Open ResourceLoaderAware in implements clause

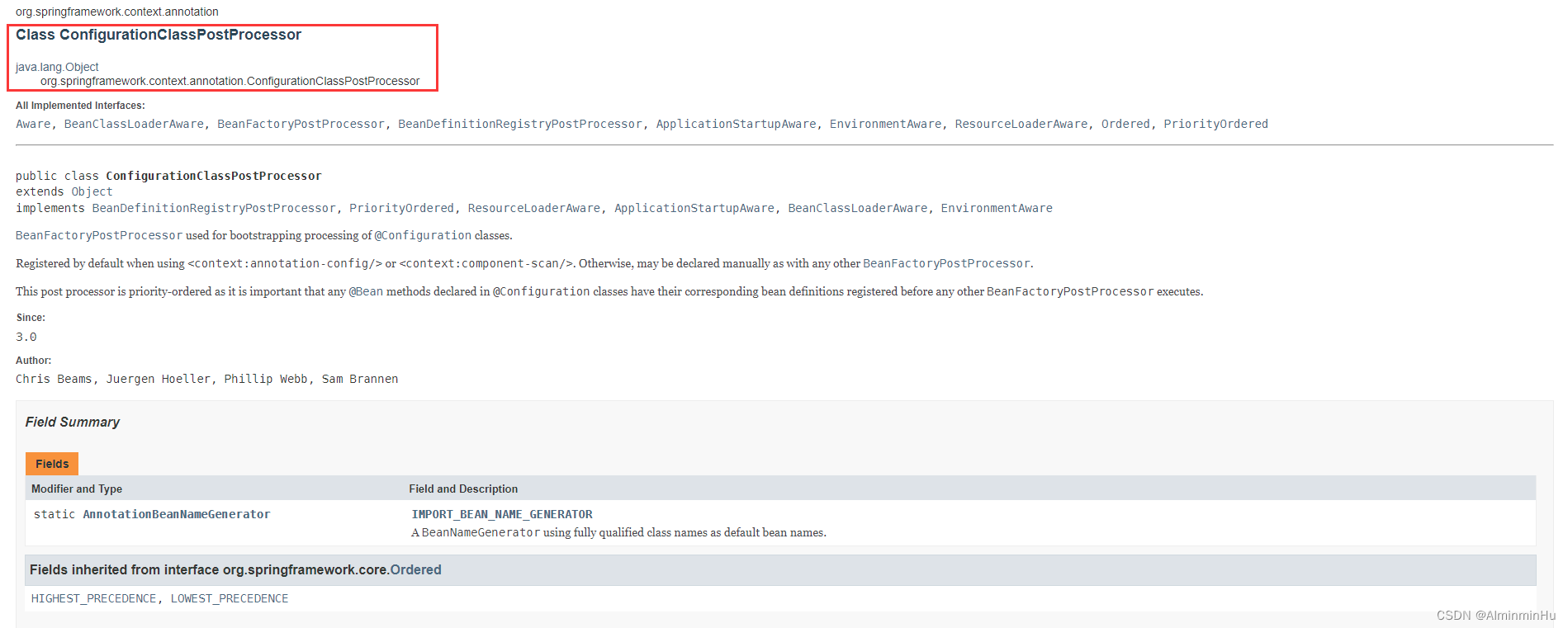tap(534, 208)
